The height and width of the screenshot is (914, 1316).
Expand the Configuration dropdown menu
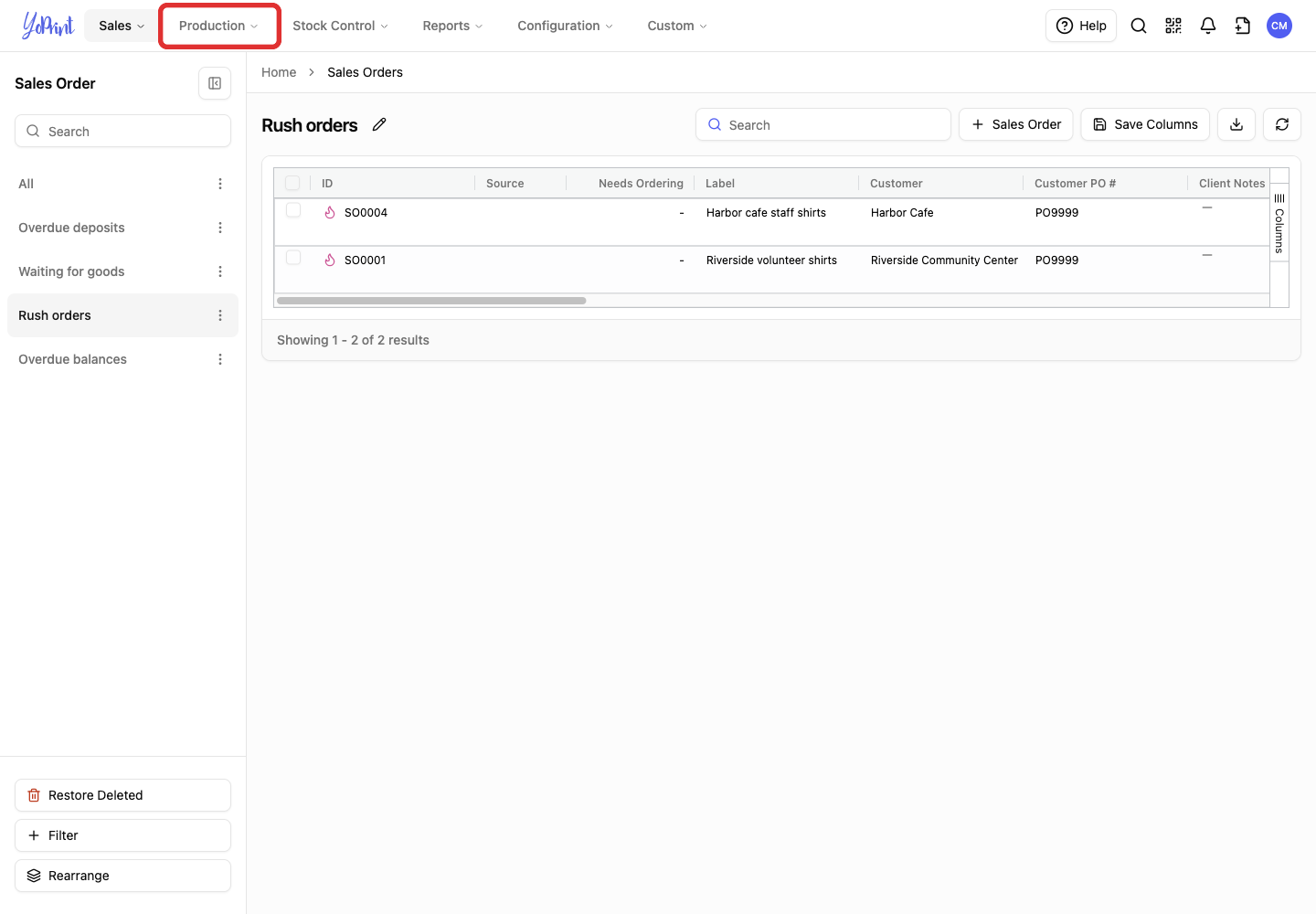point(565,26)
